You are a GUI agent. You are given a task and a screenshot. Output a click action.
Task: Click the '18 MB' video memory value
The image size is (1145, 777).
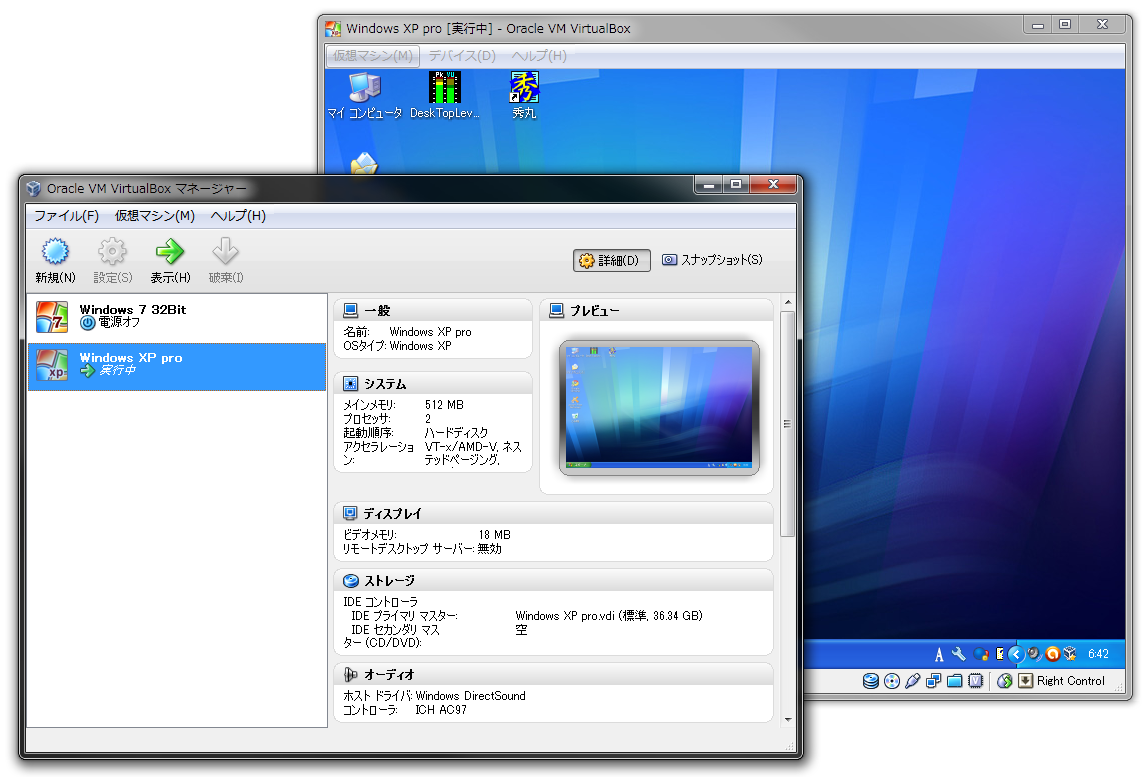point(494,535)
